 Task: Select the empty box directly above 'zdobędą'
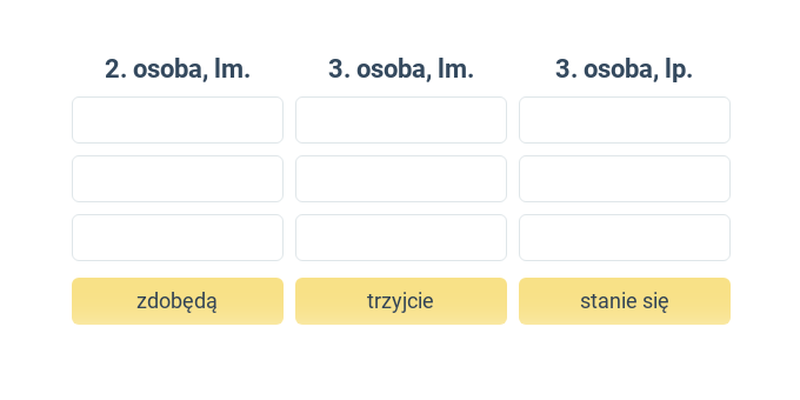pyautogui.click(x=178, y=237)
